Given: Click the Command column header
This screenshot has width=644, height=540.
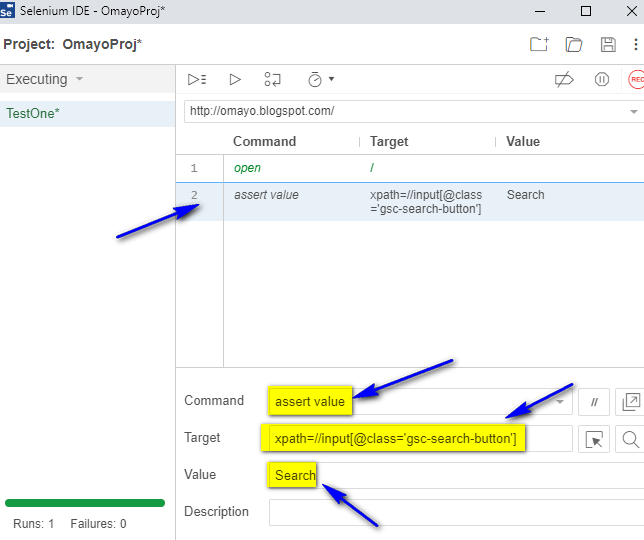Looking at the screenshot, I should click(264, 141).
